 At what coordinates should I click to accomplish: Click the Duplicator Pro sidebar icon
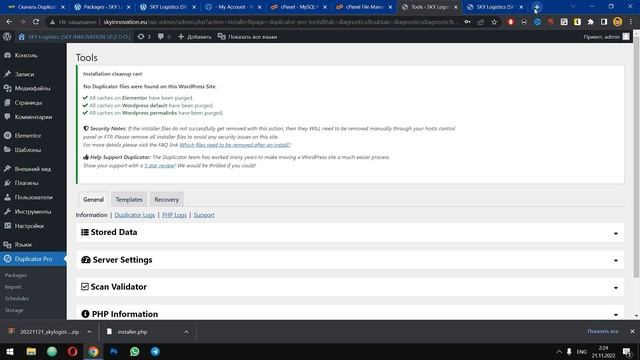tap(7, 259)
